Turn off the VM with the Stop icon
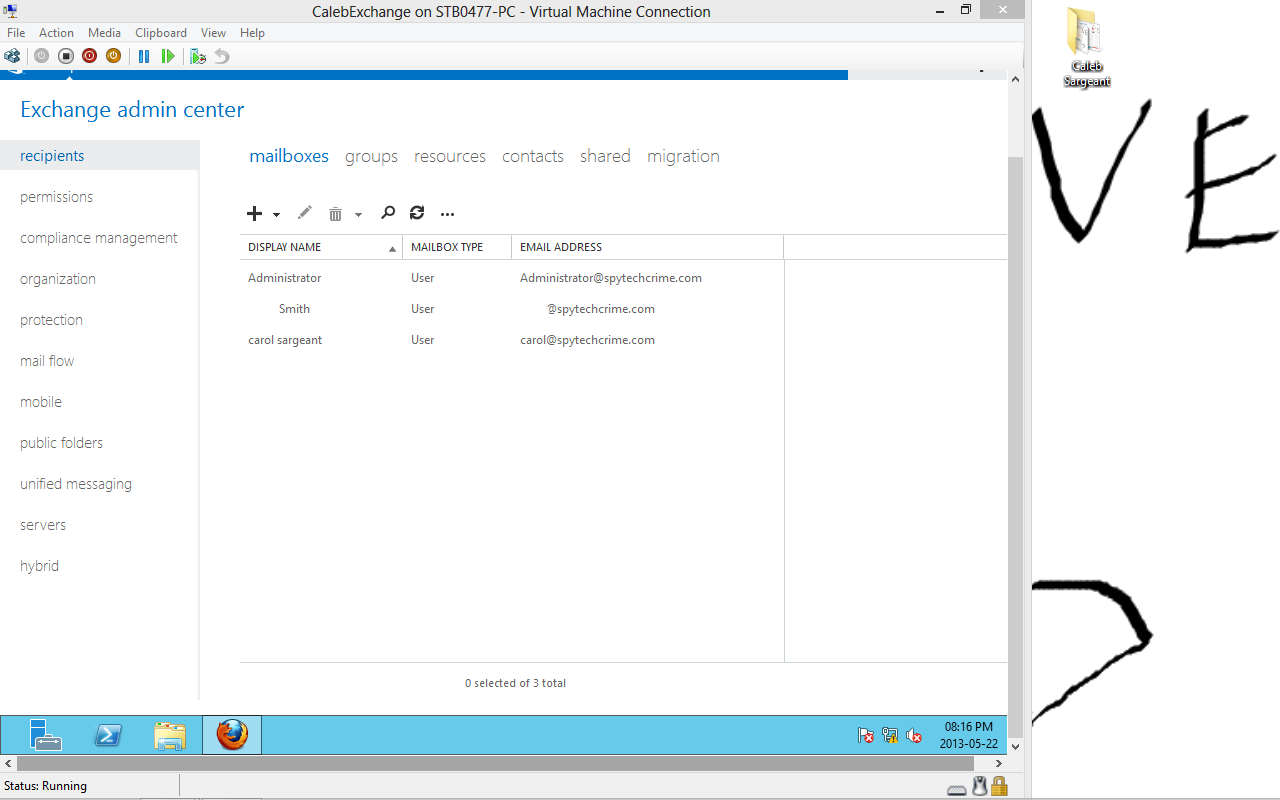 pyautogui.click(x=65, y=56)
